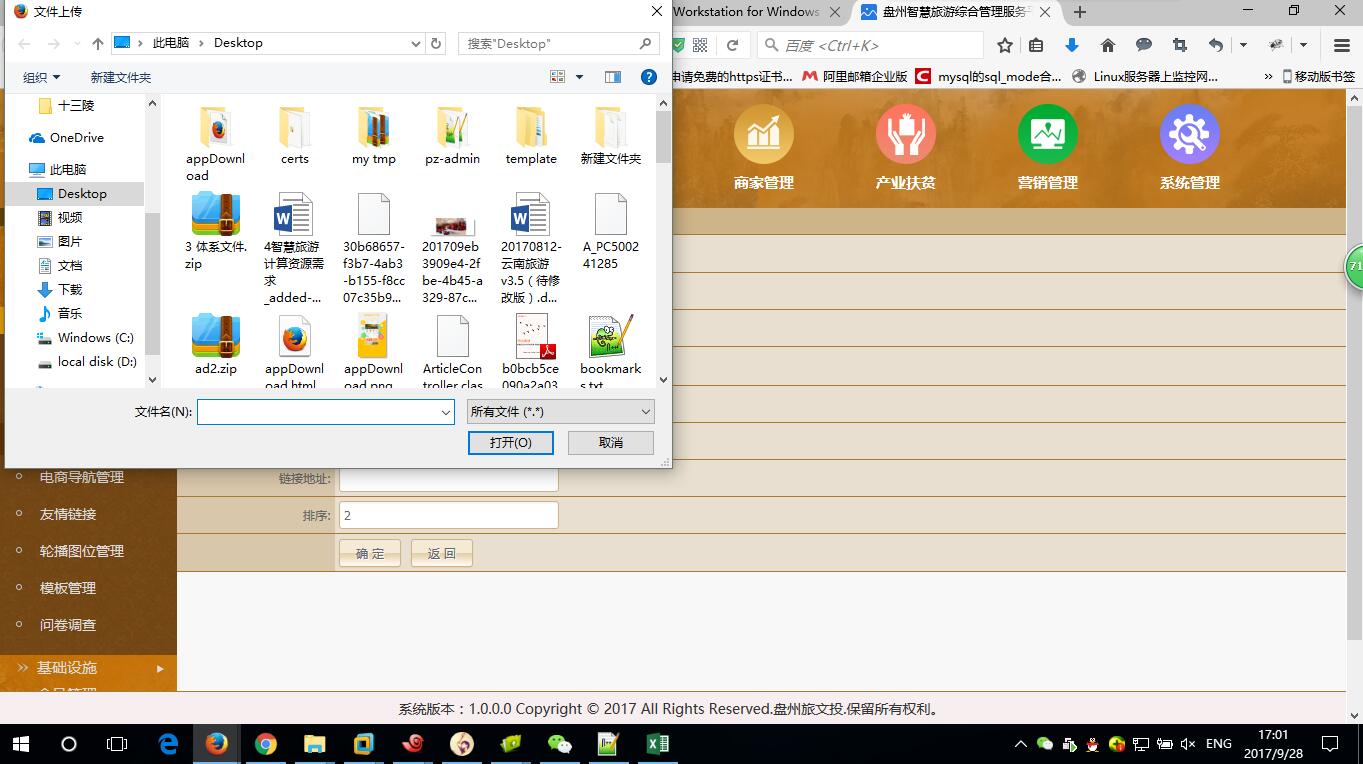Screen dimensions: 1363x764
Task: Select Windows (C:) in the tree
Action: pos(95,338)
